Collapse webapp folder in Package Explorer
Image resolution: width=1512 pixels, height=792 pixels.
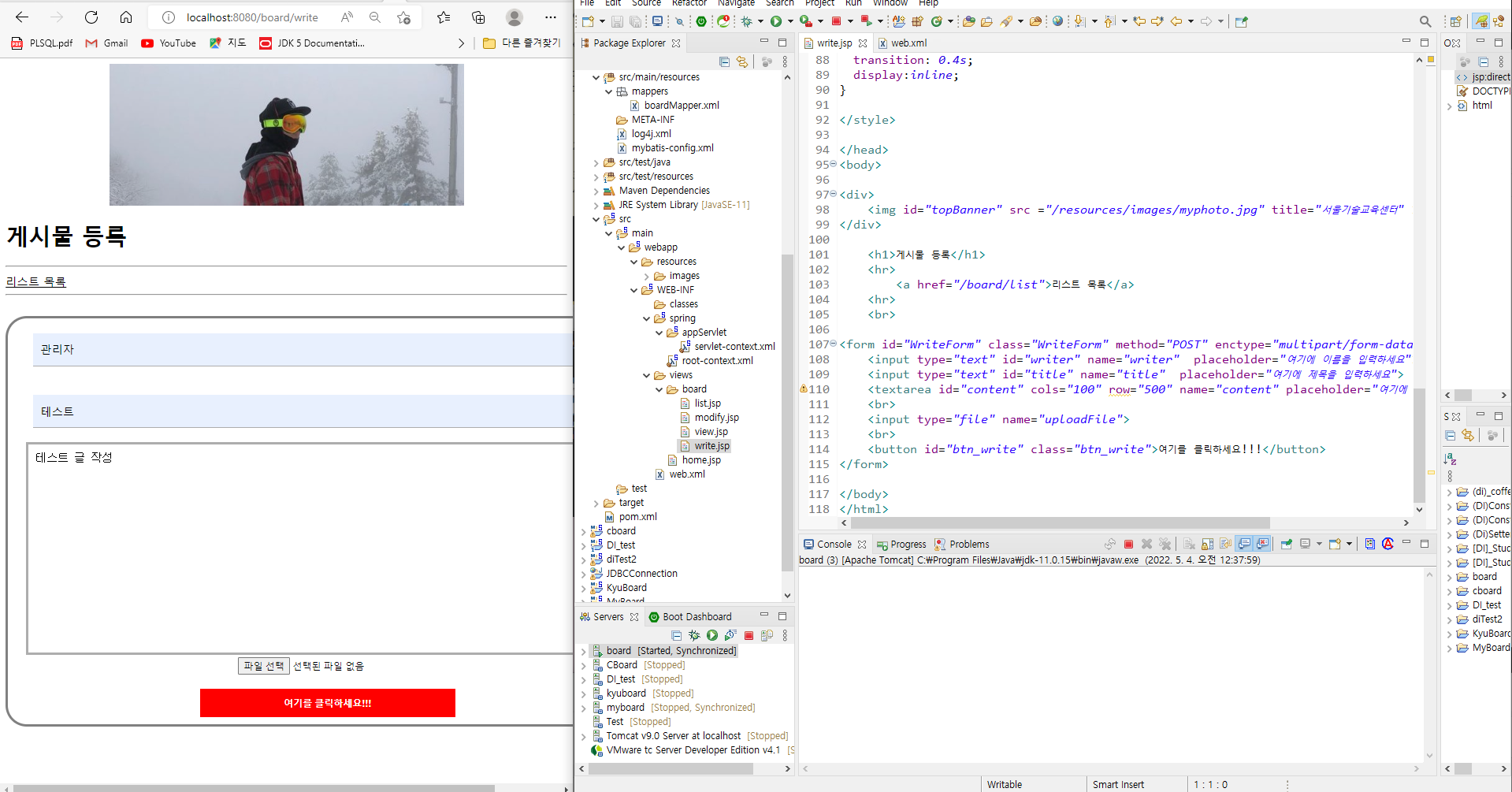coord(622,247)
